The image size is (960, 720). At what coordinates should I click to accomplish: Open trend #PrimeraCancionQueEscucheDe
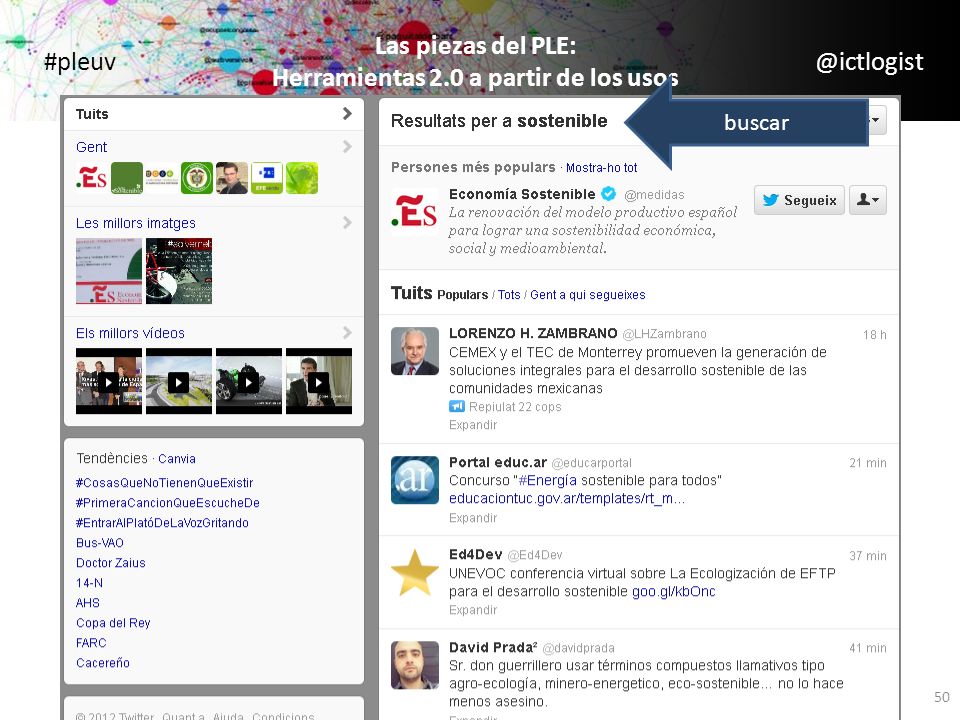coord(168,503)
